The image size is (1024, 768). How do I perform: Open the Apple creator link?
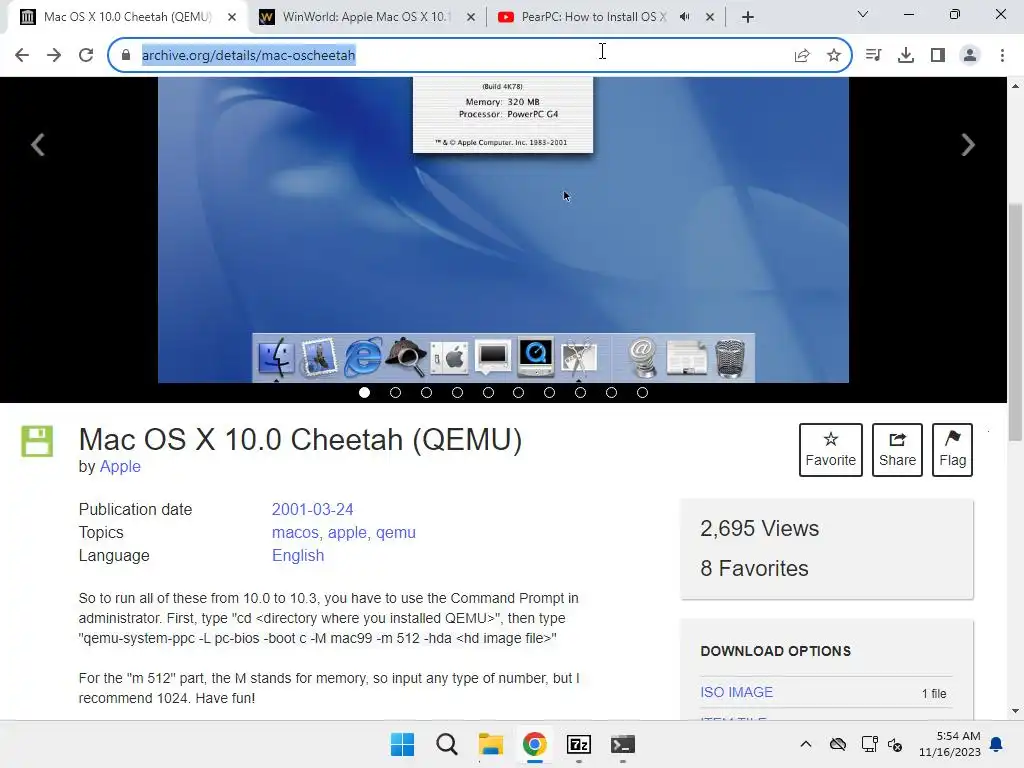point(120,466)
